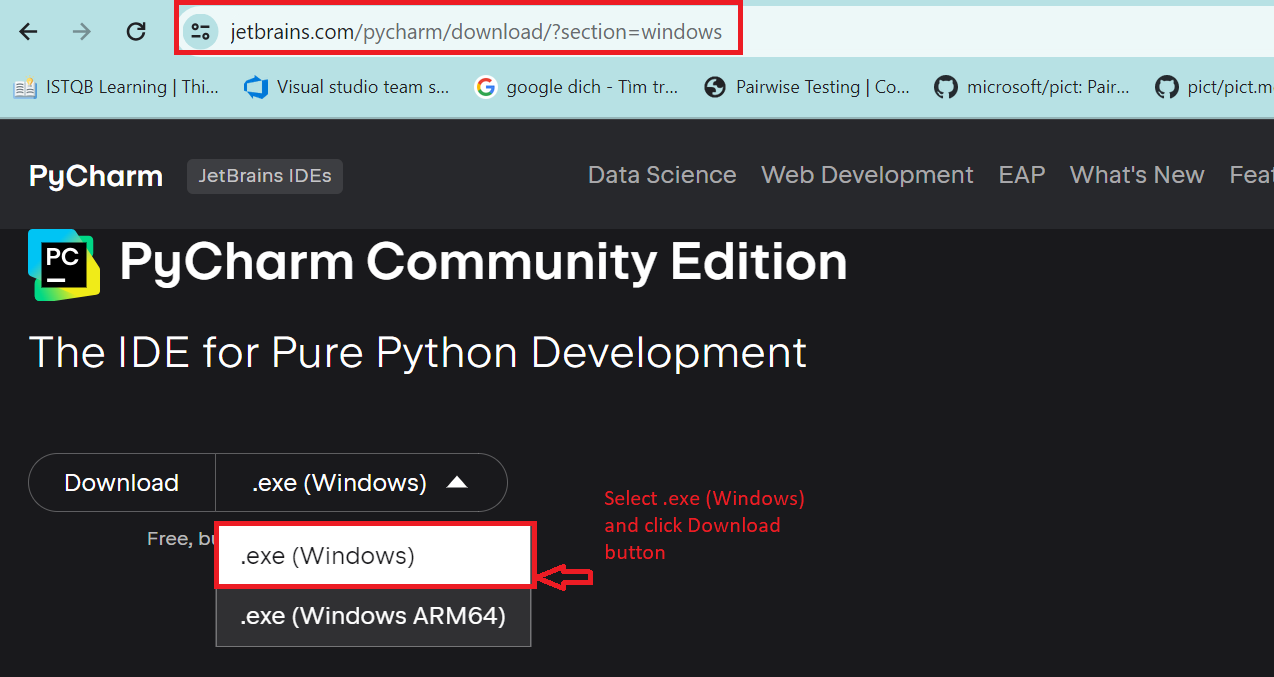Choose .exe (Windows ARM64) installer
1274x677 pixels.
pyautogui.click(x=372, y=616)
